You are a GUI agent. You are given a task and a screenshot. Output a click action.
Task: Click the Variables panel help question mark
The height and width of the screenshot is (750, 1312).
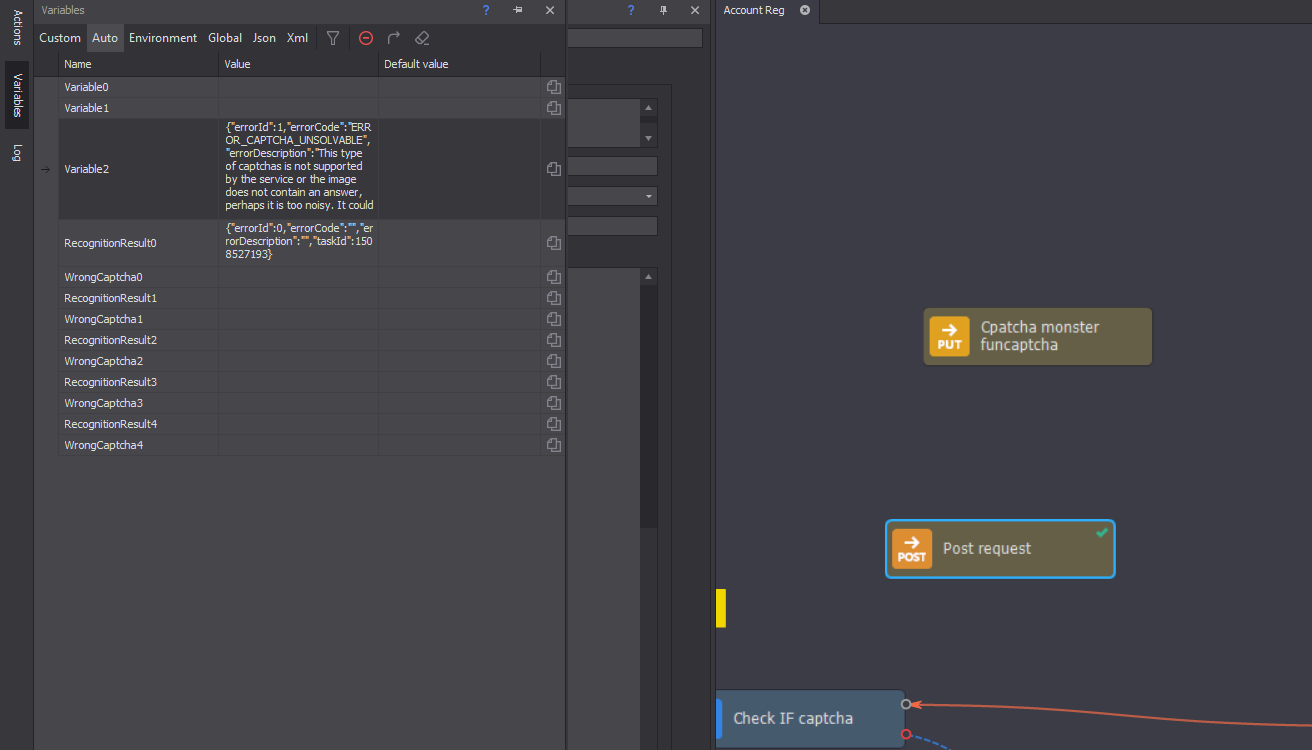[x=486, y=10]
